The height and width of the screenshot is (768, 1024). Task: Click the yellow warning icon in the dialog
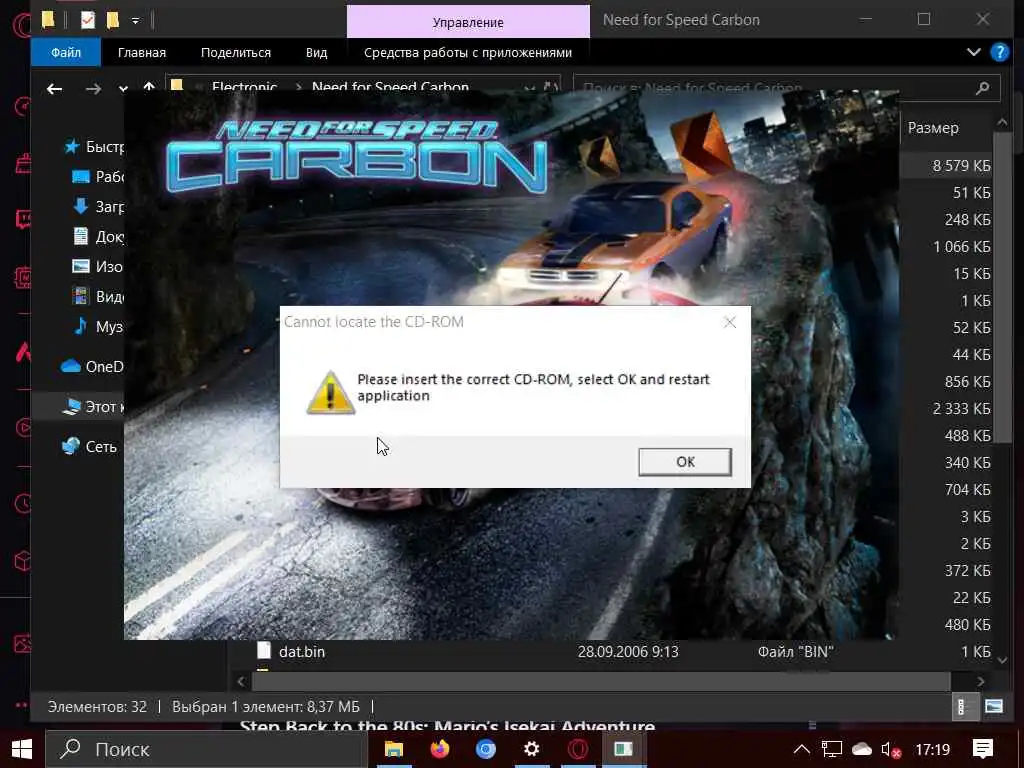(330, 392)
